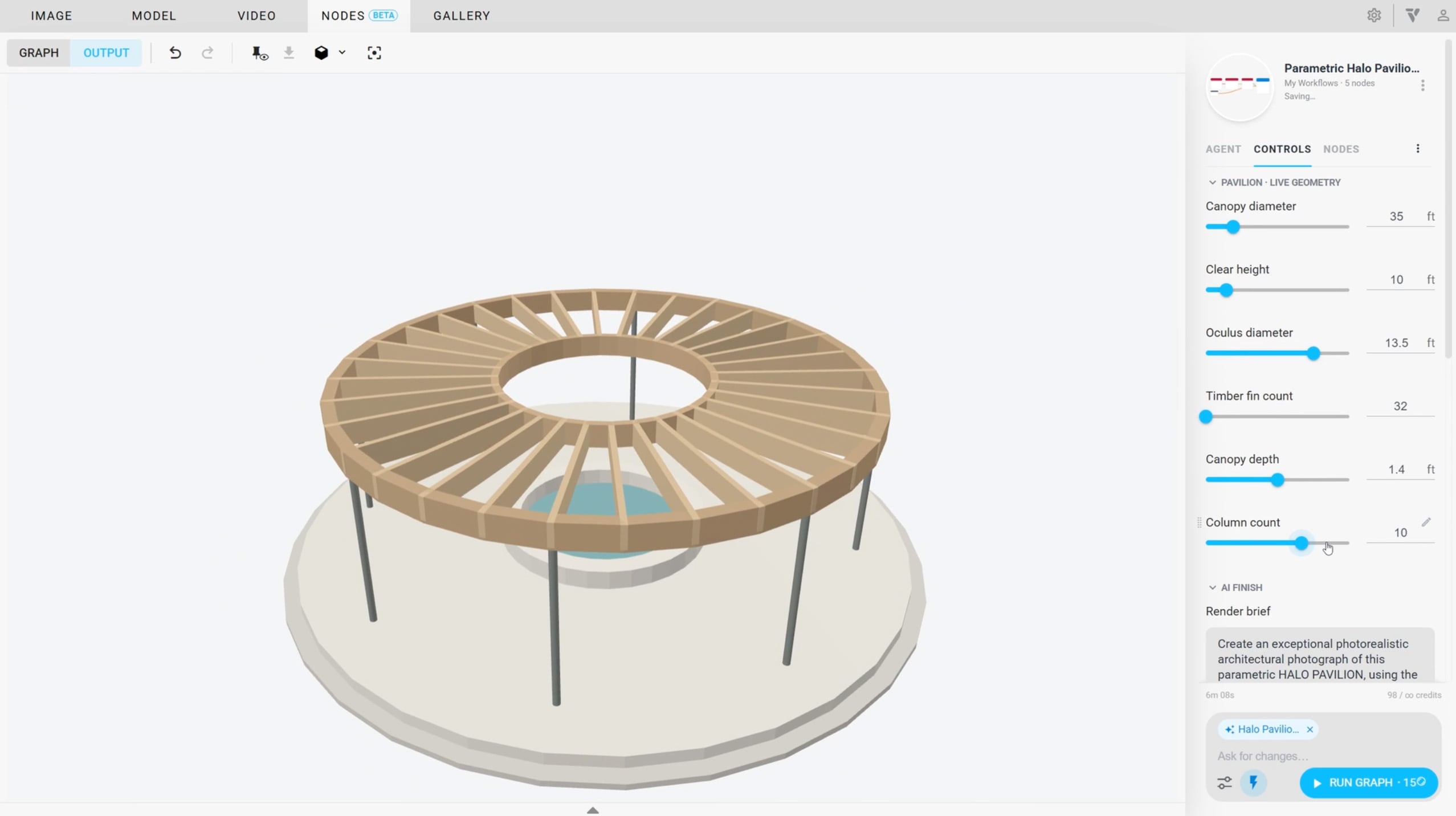This screenshot has height=816, width=1456.
Task: Switch to OUTPUT view
Action: point(106,53)
